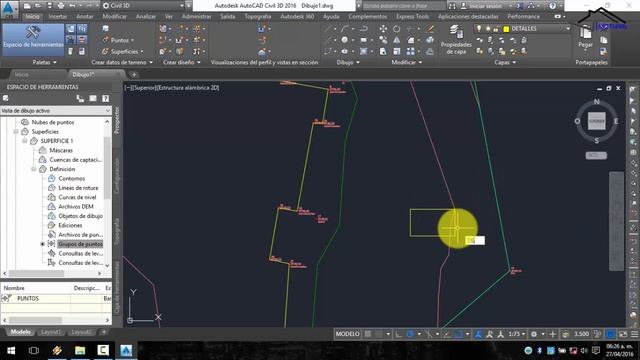The image size is (640, 360).
Task: Click the quick access Undo arrow
Action: click(x=72, y=6)
